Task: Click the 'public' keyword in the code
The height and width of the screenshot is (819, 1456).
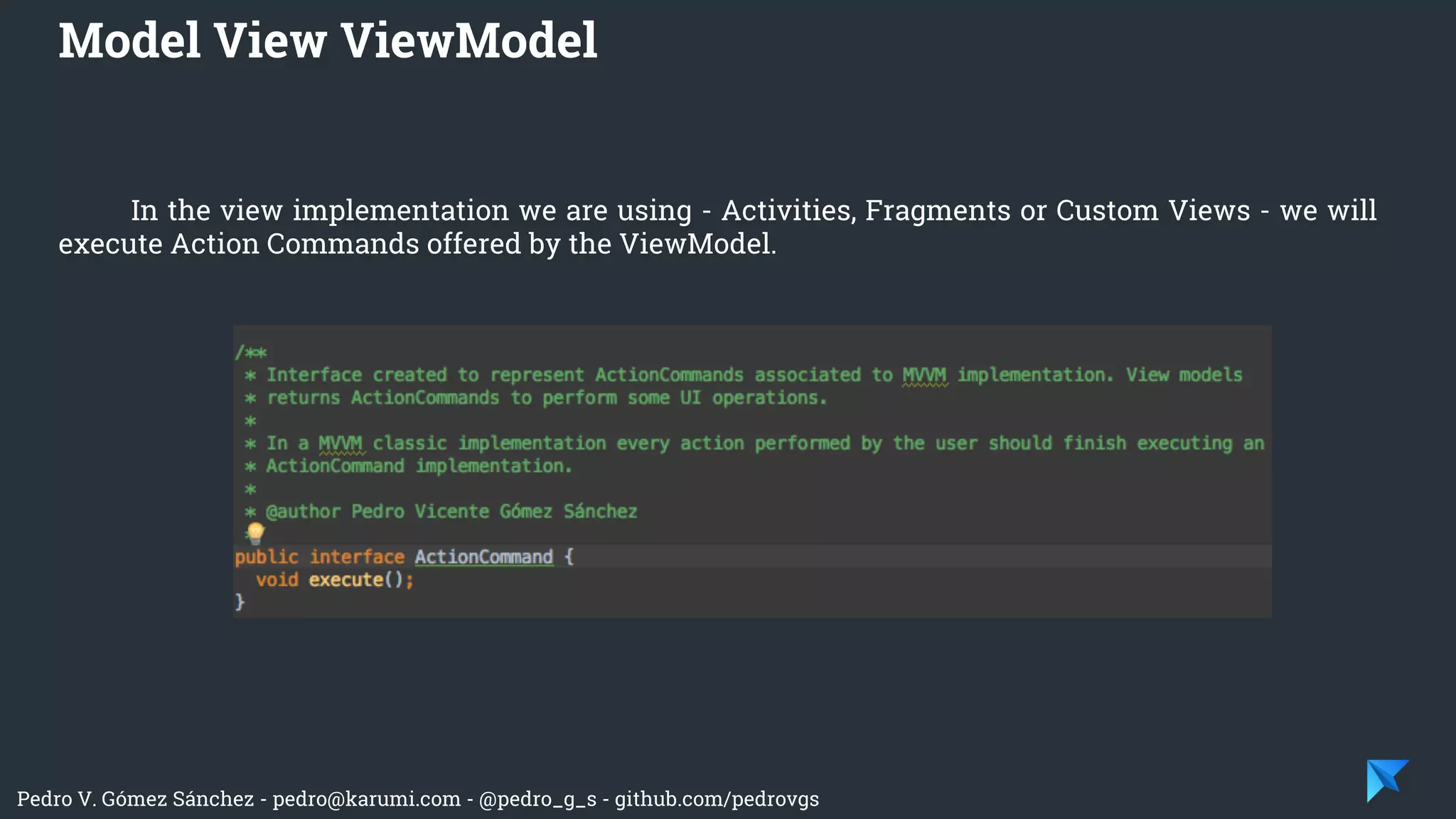Action: click(x=267, y=557)
